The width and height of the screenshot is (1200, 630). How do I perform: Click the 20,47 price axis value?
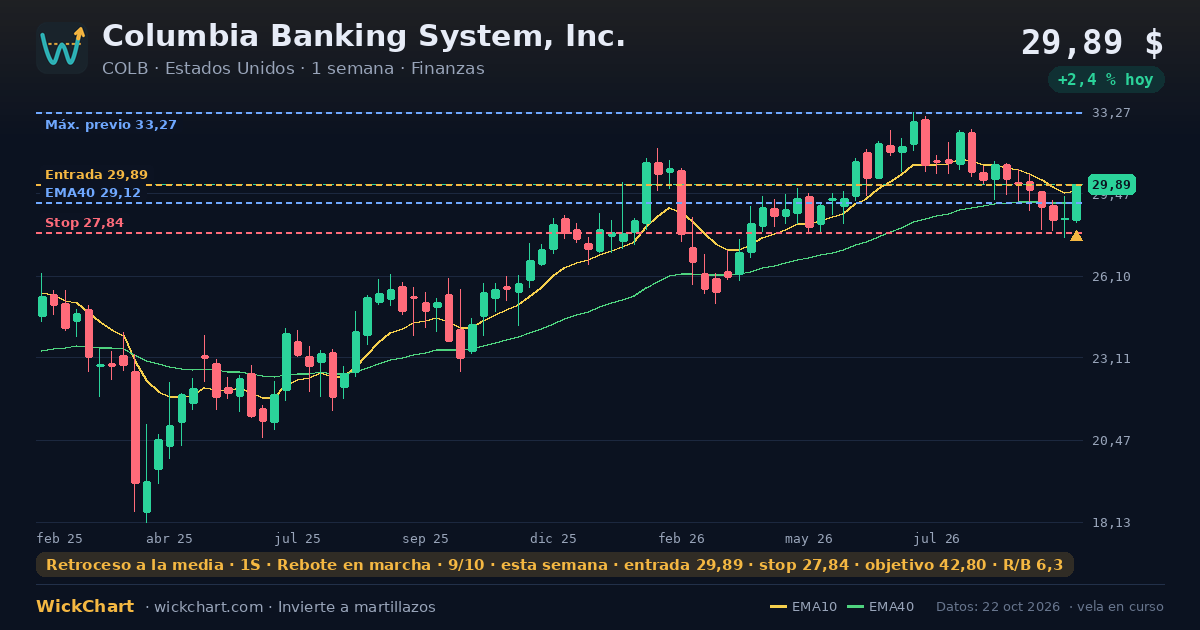click(x=1110, y=440)
